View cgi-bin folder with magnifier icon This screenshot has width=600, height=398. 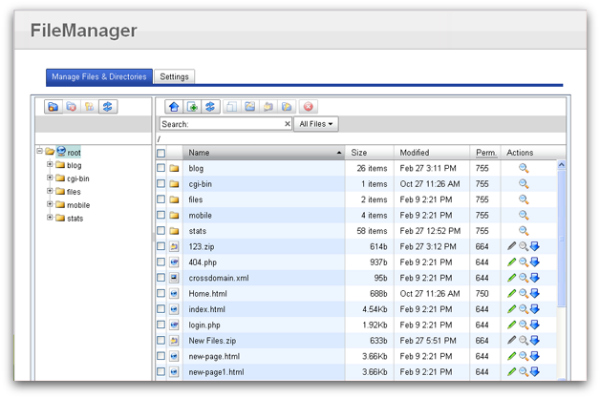(524, 184)
